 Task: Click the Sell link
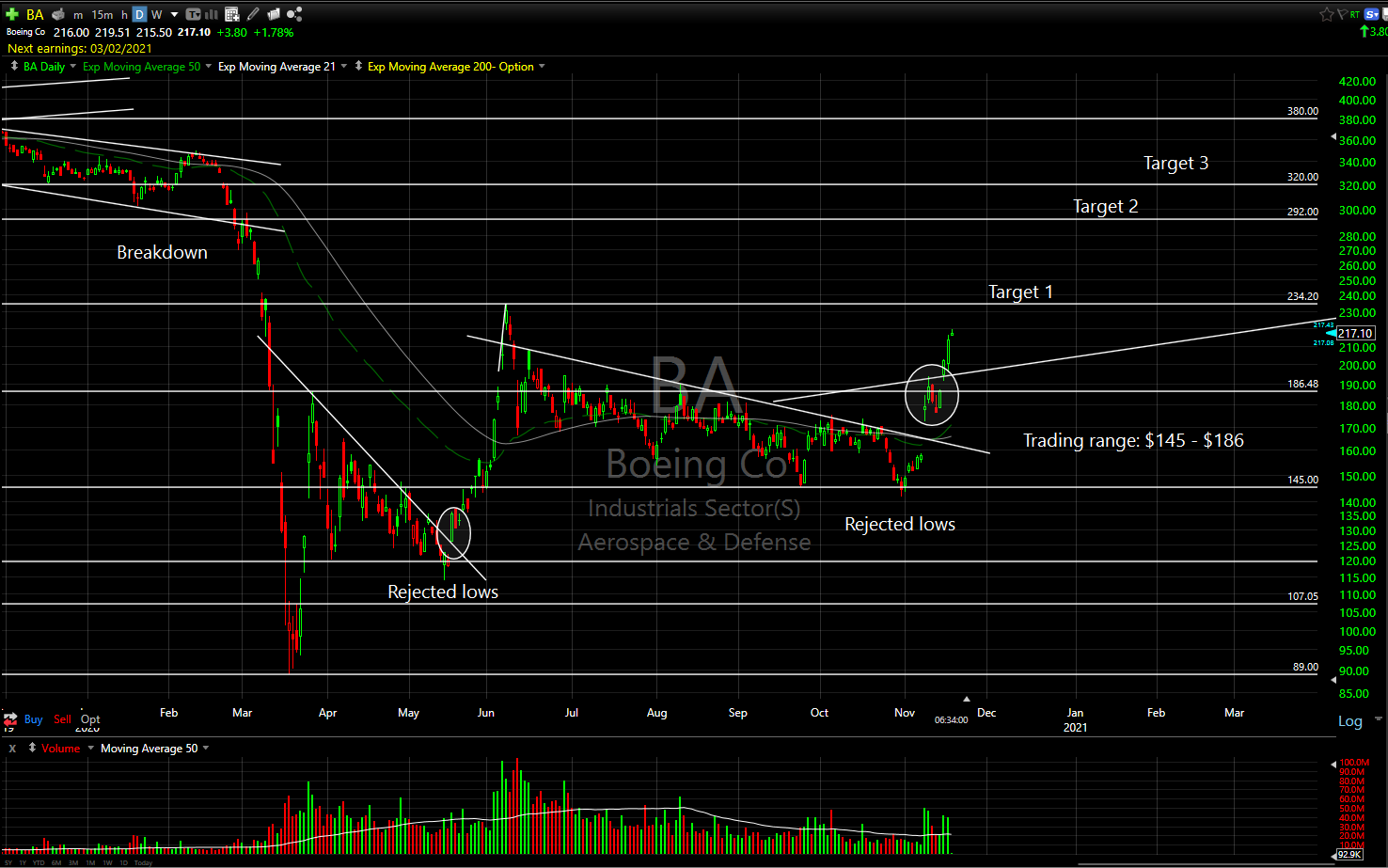(62, 719)
